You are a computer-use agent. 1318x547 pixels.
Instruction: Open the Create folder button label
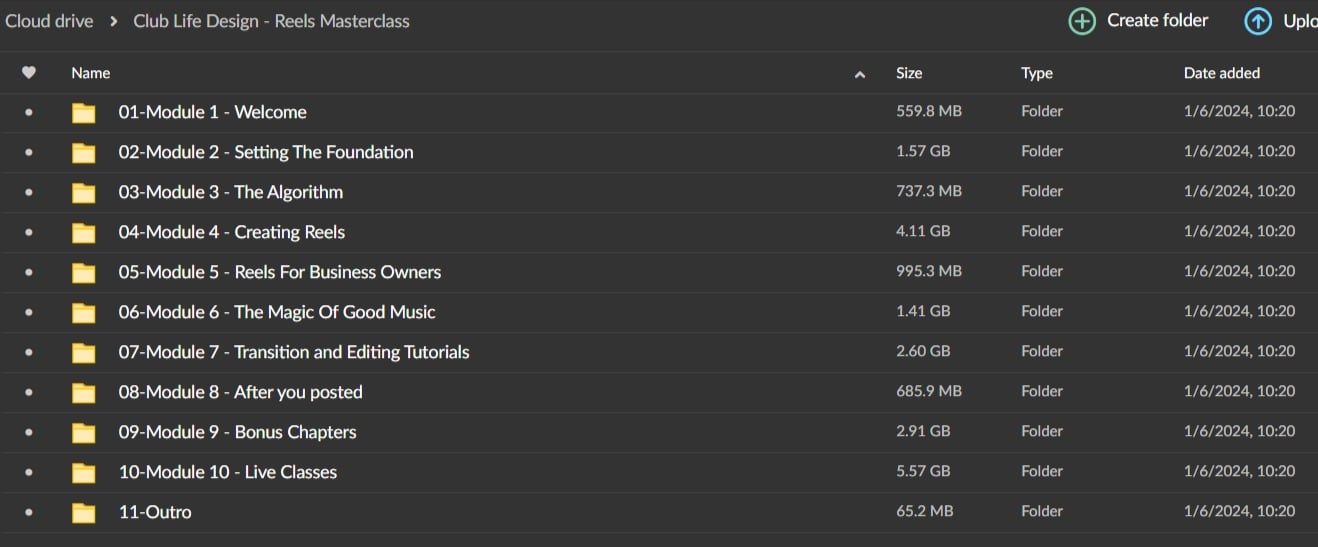click(1157, 21)
